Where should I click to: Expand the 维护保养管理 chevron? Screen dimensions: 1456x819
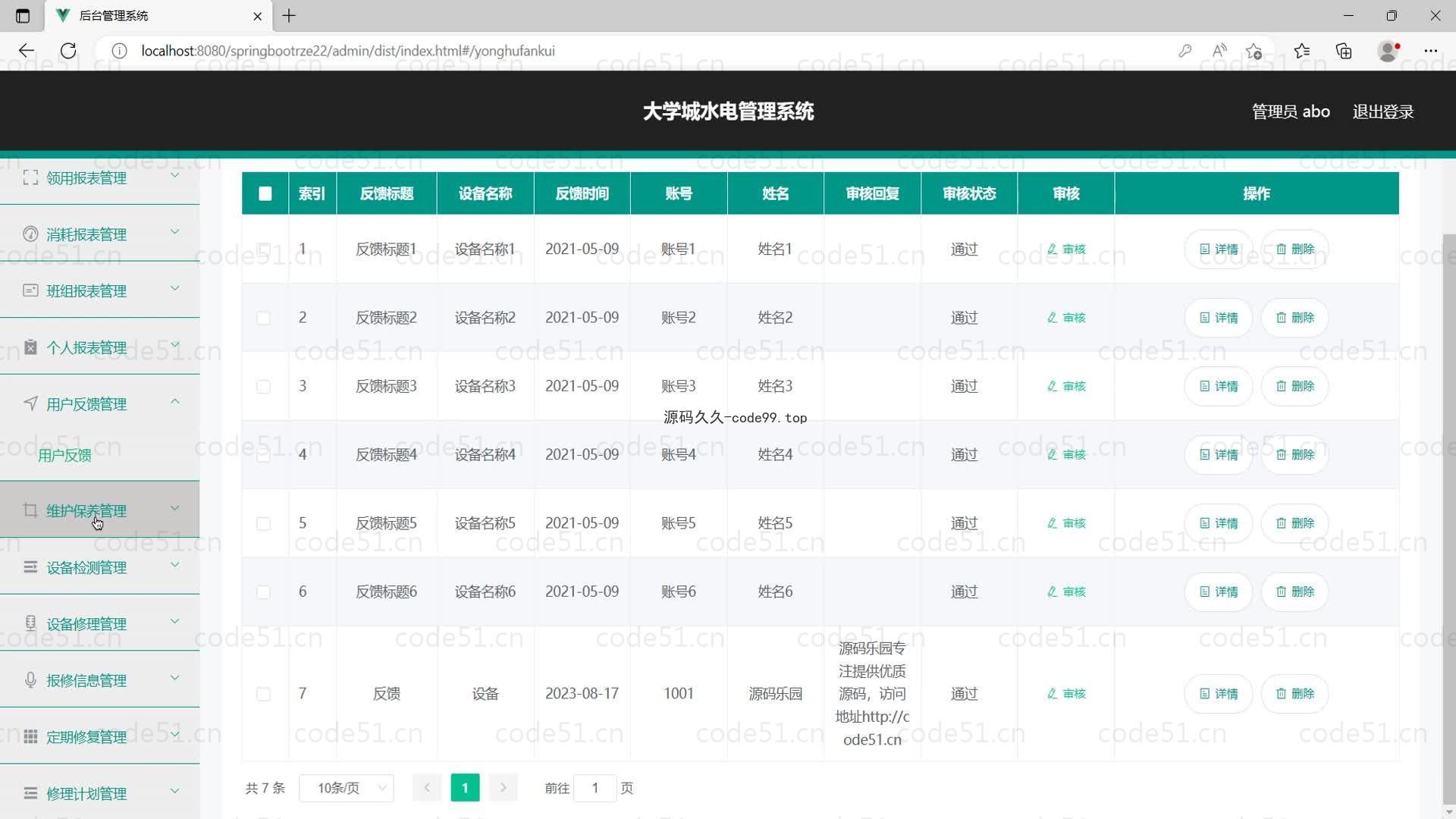click(x=174, y=508)
